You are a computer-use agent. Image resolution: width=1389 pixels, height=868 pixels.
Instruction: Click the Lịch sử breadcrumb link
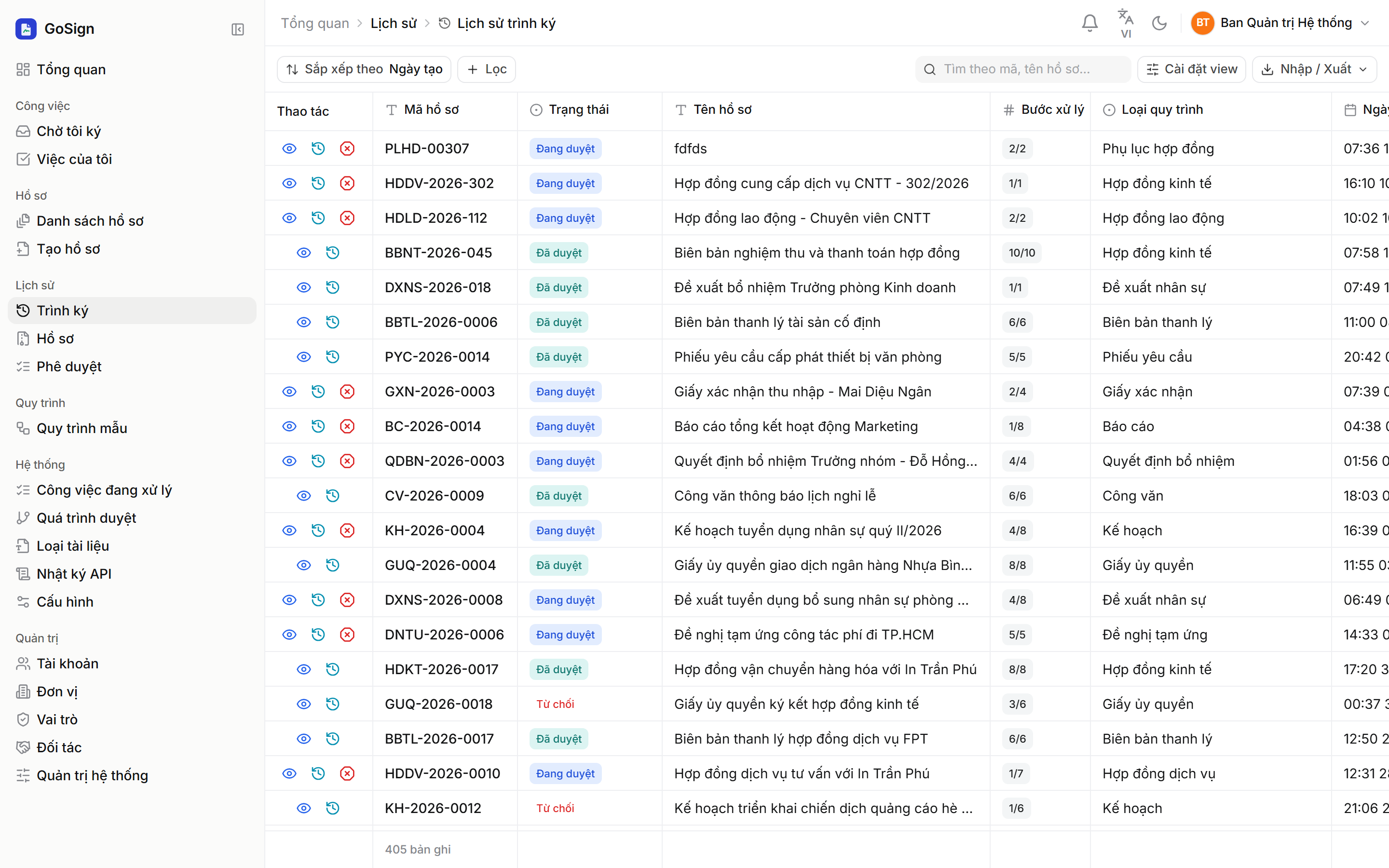tap(393, 23)
